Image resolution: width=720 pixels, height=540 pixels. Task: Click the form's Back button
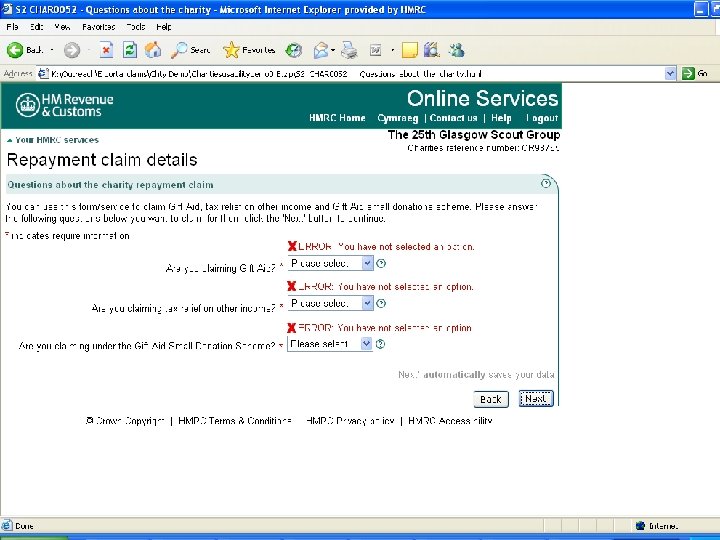(491, 399)
